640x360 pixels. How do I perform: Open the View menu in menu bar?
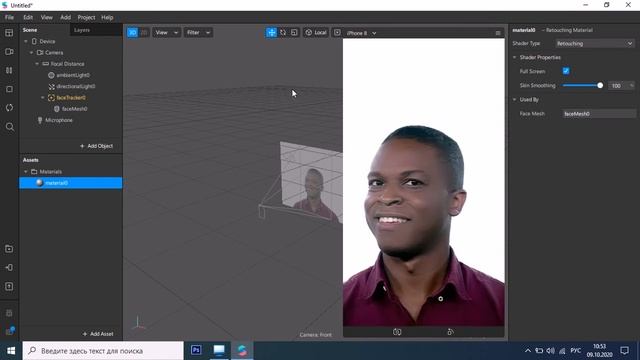point(47,18)
